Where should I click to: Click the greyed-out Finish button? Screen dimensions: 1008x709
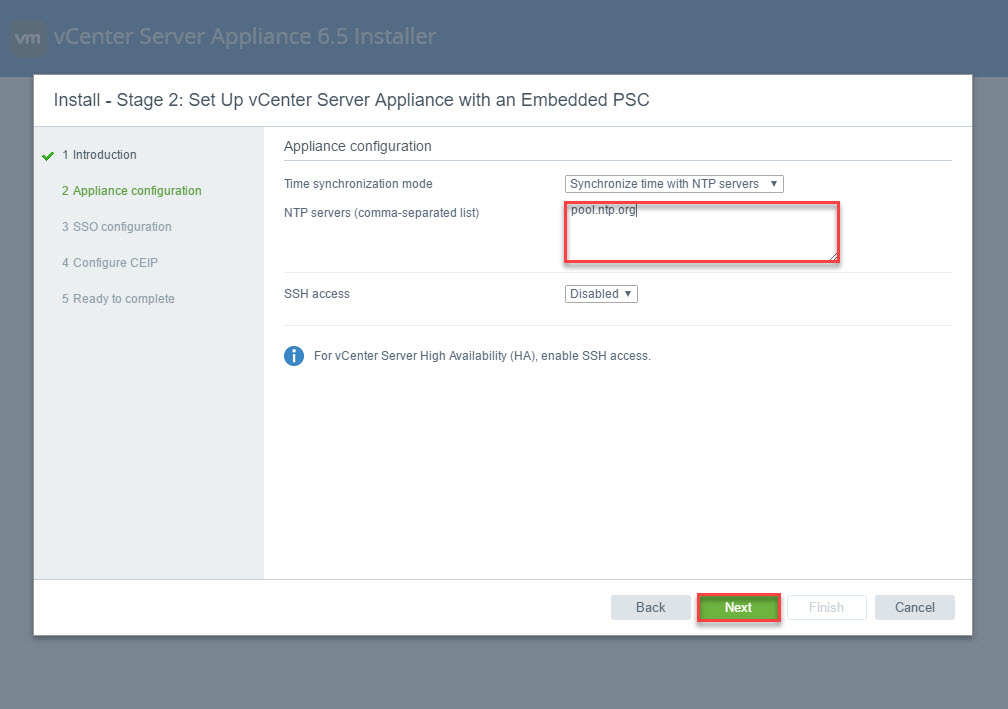point(826,607)
